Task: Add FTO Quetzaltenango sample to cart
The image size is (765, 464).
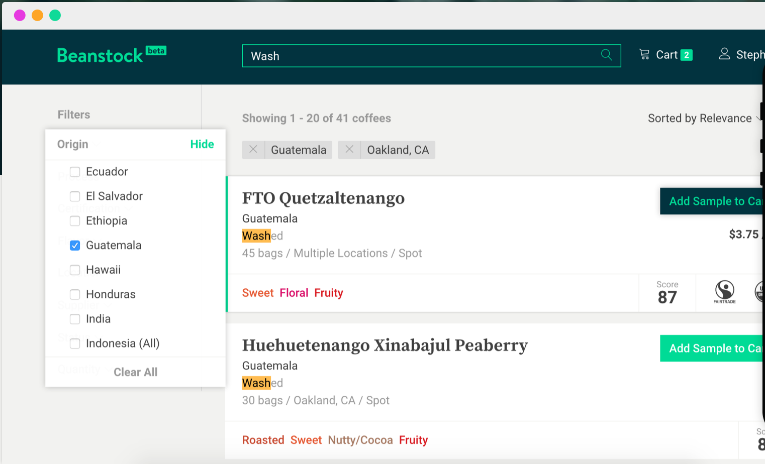Action: pyautogui.click(x=712, y=201)
